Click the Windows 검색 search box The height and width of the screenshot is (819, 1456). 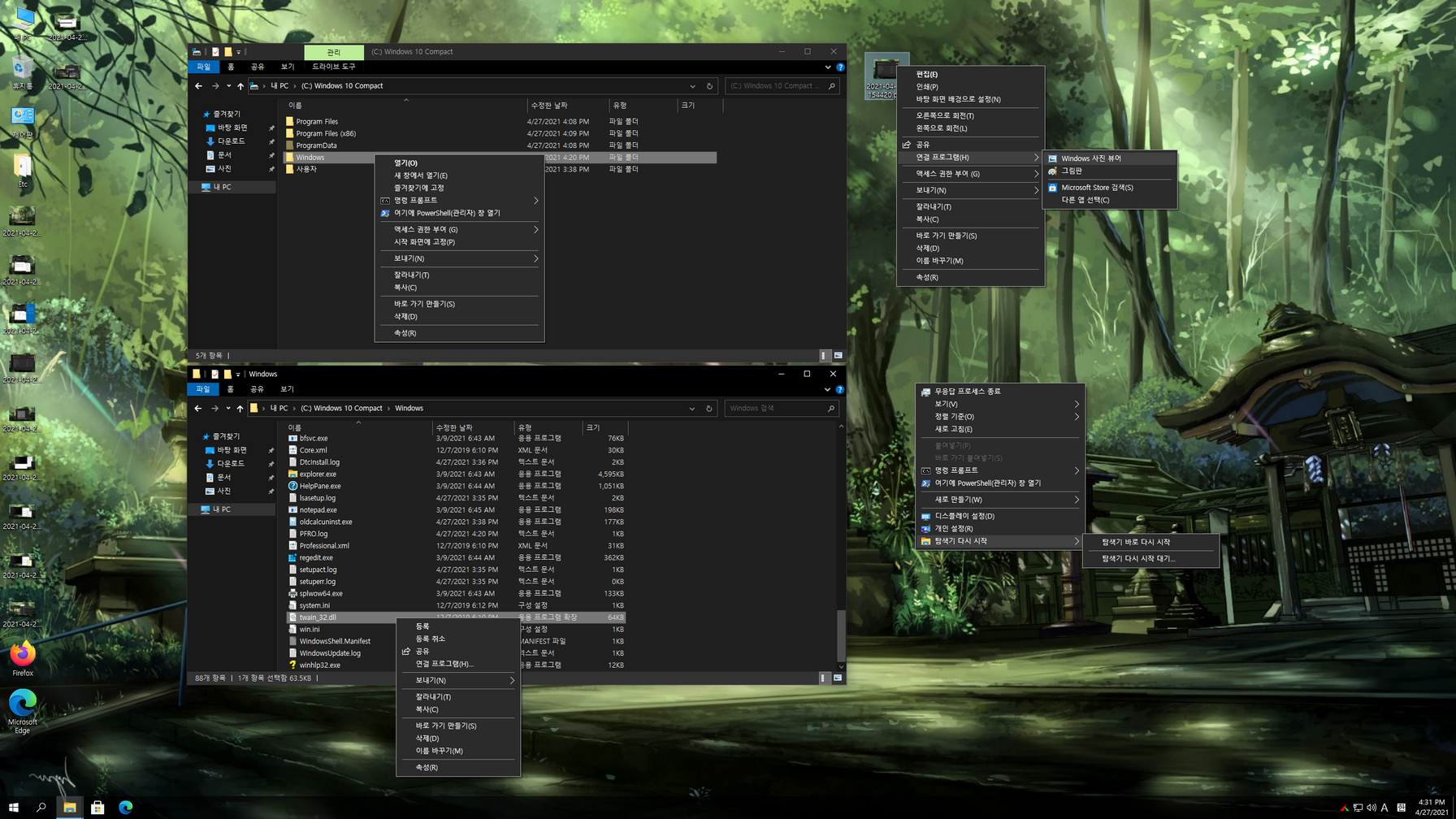pyautogui.click(x=780, y=409)
